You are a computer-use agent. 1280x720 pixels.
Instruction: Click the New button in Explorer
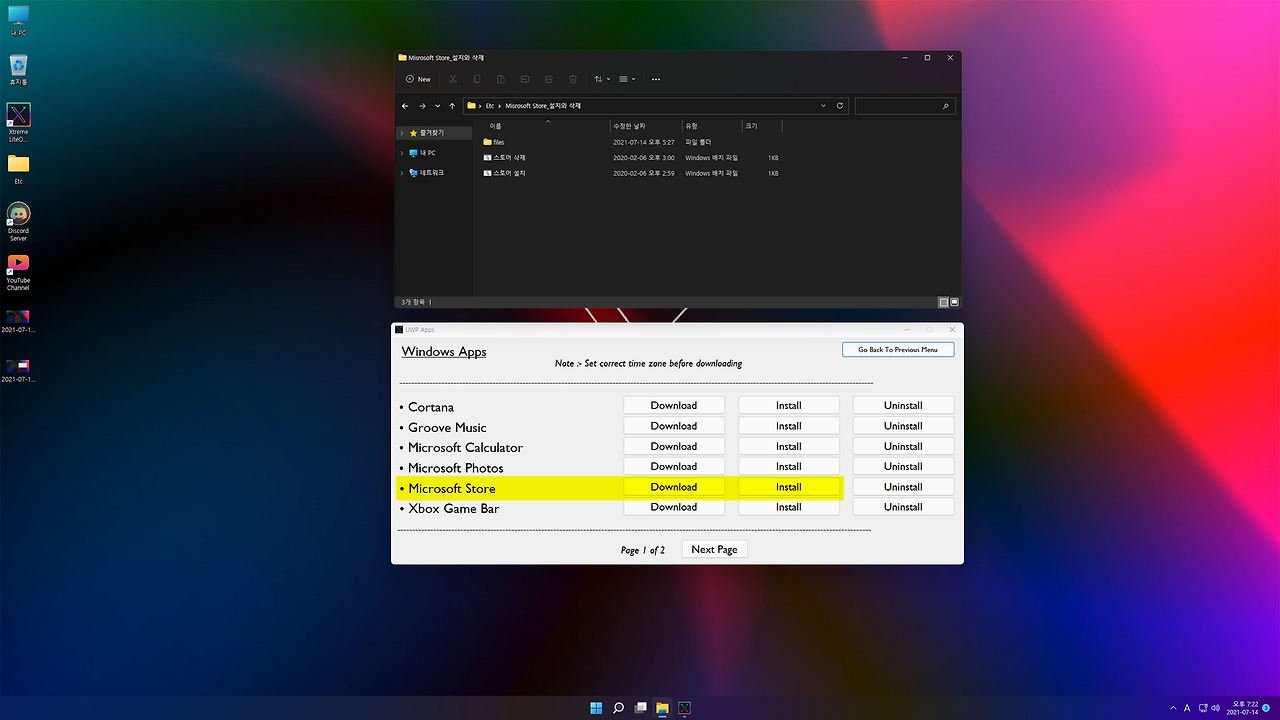click(418, 79)
